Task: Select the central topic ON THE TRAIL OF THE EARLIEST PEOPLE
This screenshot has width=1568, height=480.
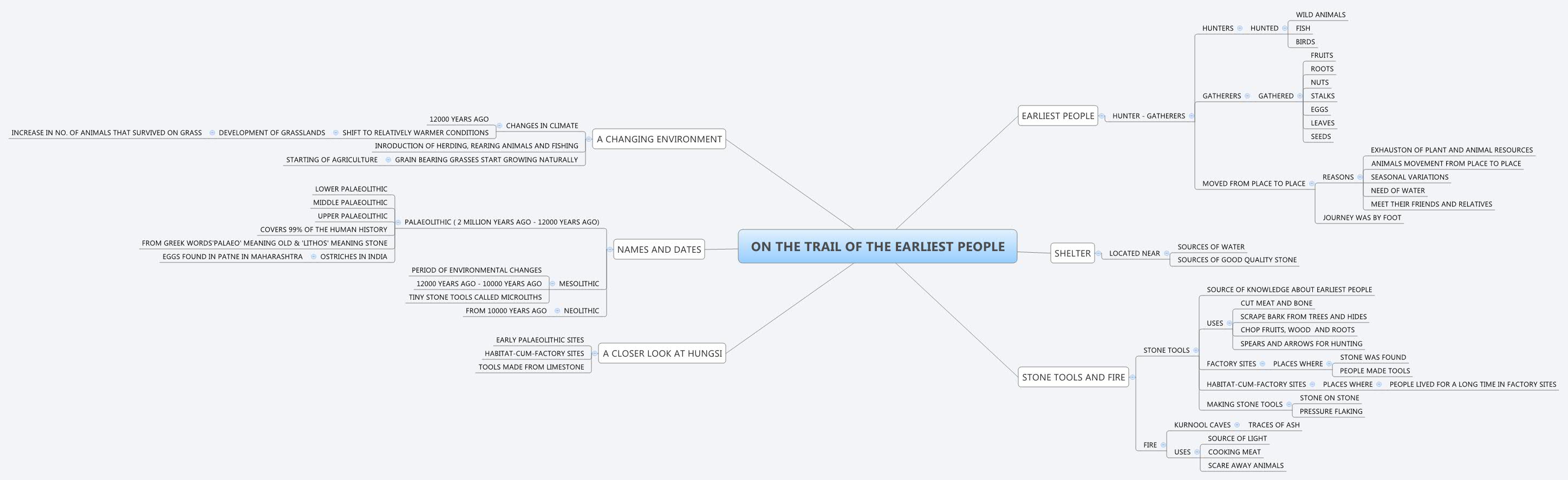Action: (x=877, y=246)
